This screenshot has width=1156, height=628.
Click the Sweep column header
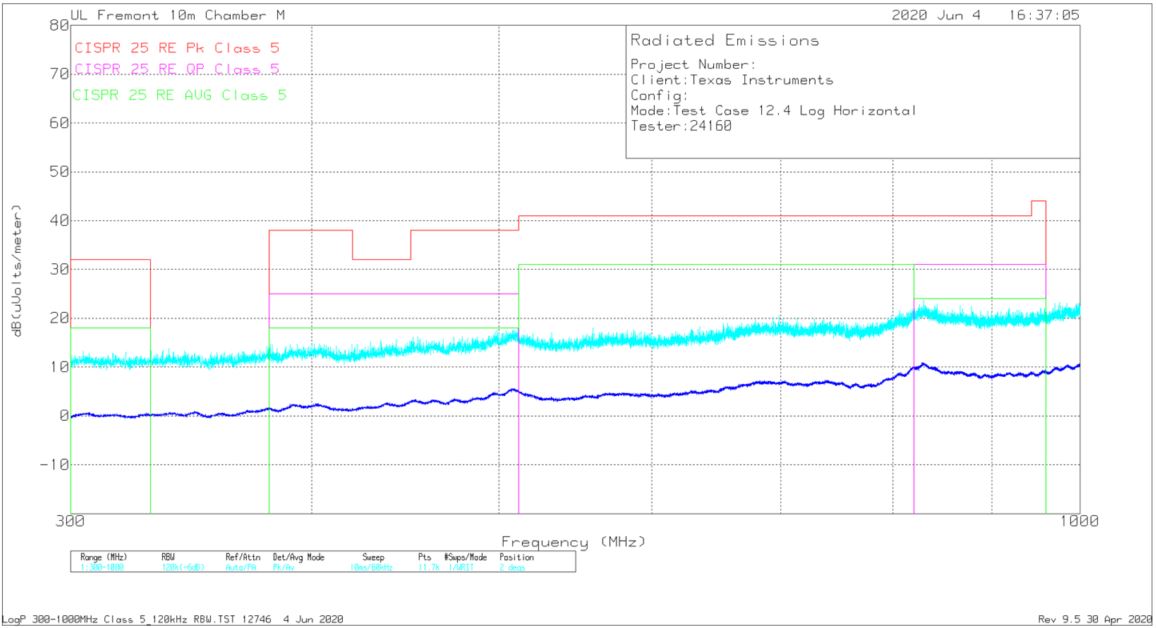[x=373, y=557]
